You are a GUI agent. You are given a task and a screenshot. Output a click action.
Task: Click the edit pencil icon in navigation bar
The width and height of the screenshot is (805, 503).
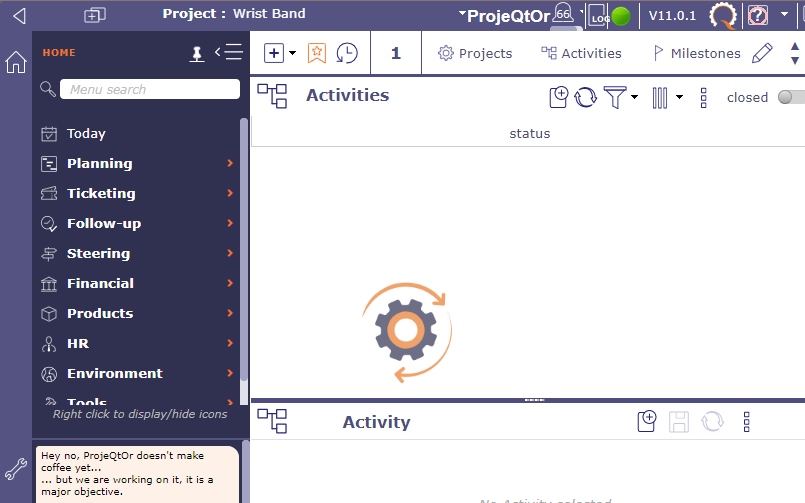pyautogui.click(x=762, y=53)
